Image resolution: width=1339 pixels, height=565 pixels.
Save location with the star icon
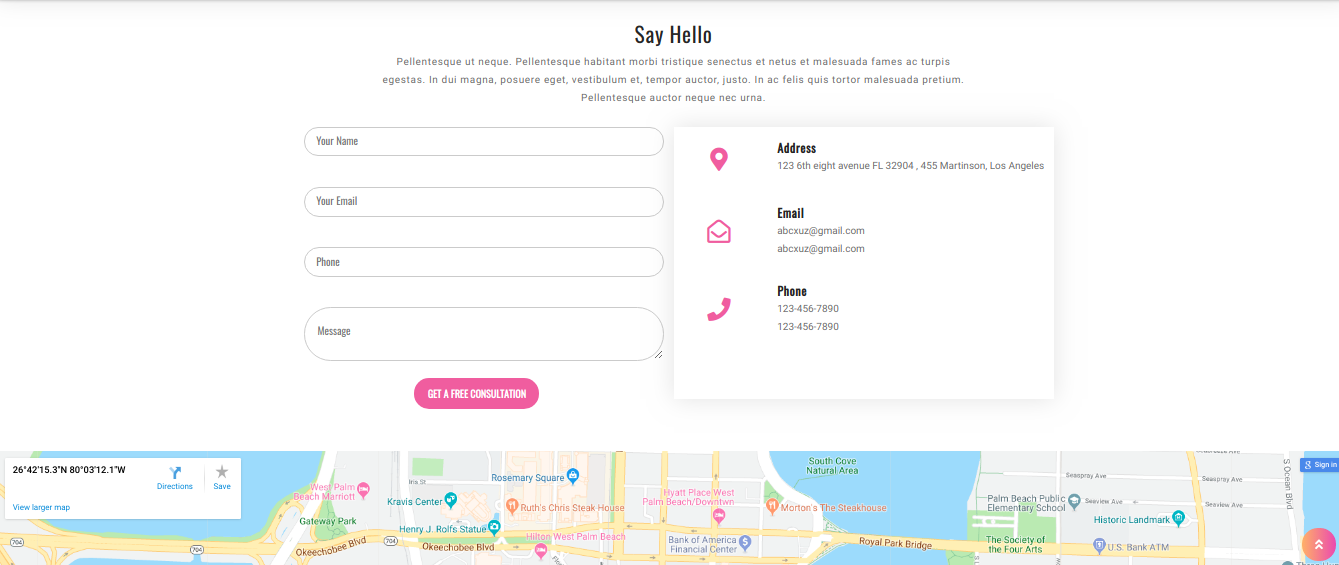(x=222, y=472)
